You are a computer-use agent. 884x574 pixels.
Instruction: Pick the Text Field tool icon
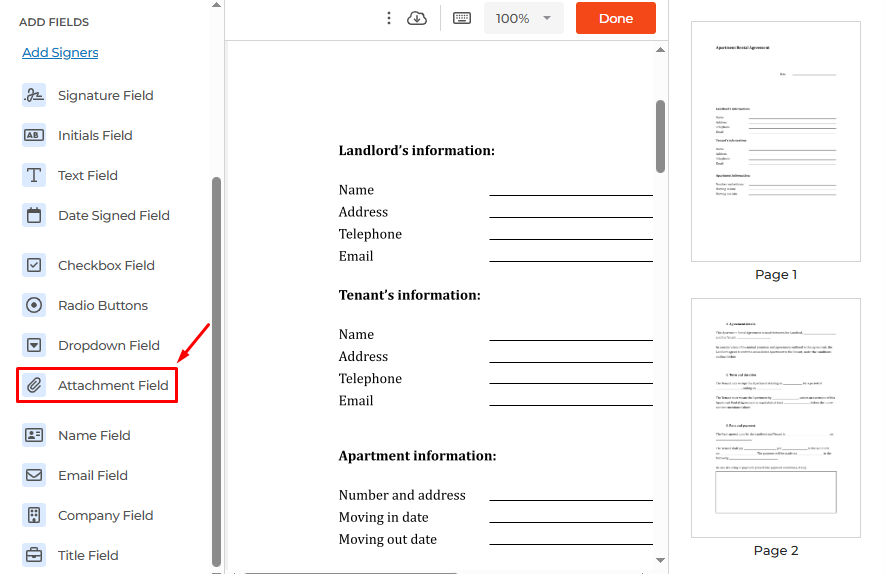click(34, 175)
